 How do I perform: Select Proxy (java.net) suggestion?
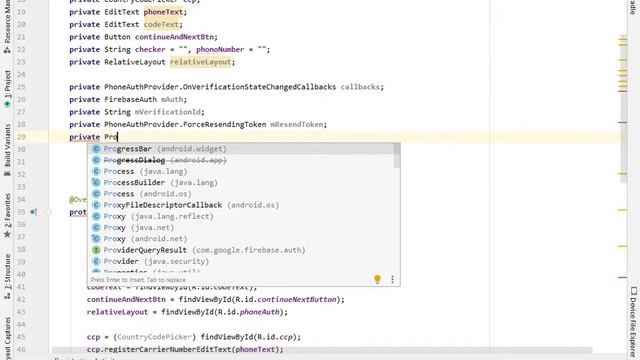241,227
